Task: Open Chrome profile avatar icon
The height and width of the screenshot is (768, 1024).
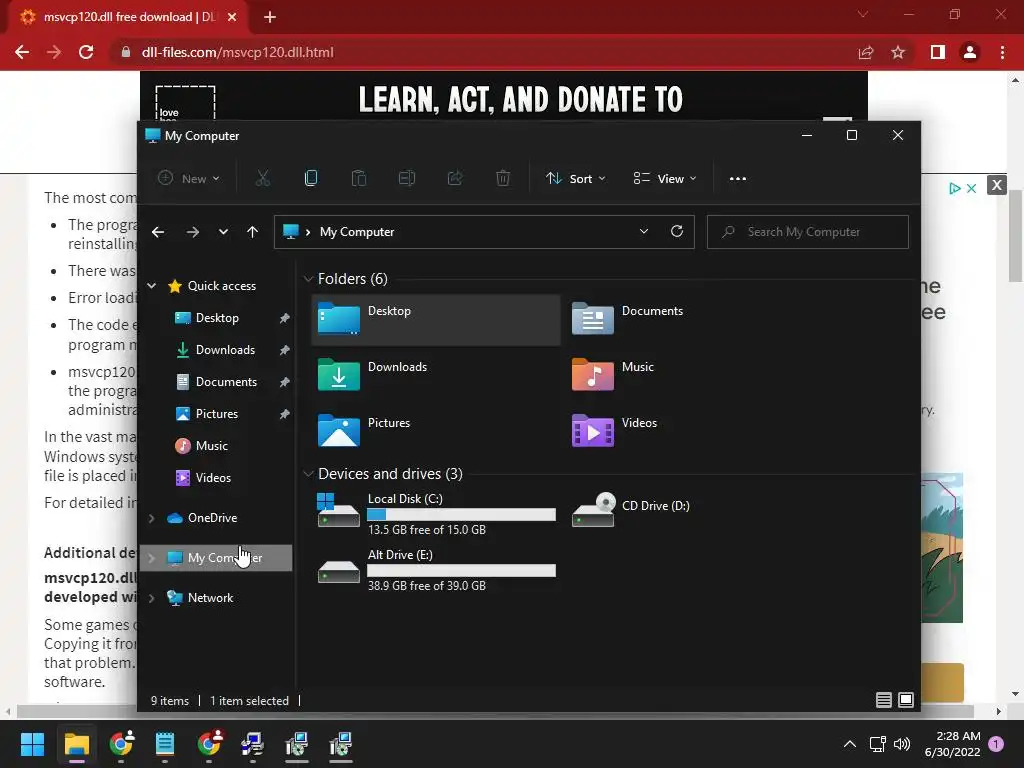Action: click(x=970, y=52)
